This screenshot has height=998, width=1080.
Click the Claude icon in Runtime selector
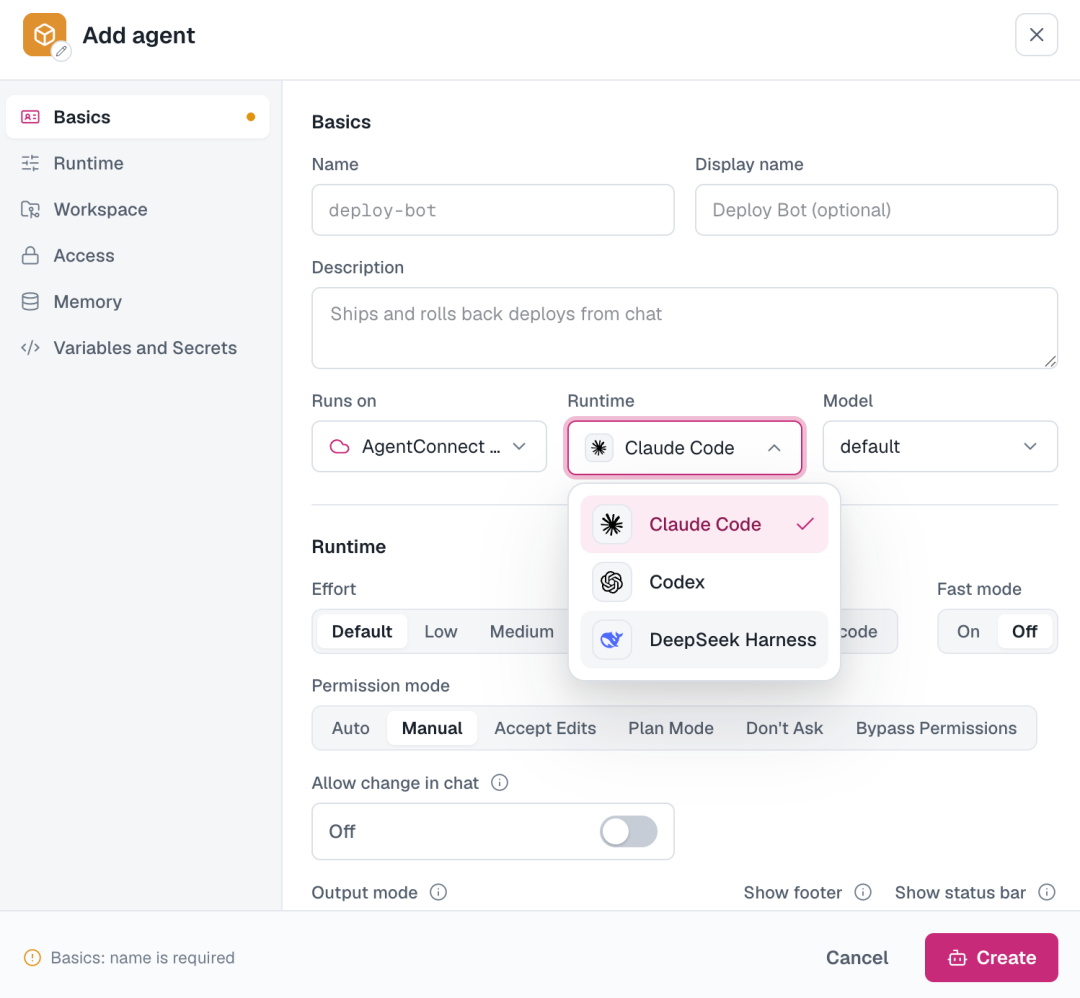coord(599,448)
